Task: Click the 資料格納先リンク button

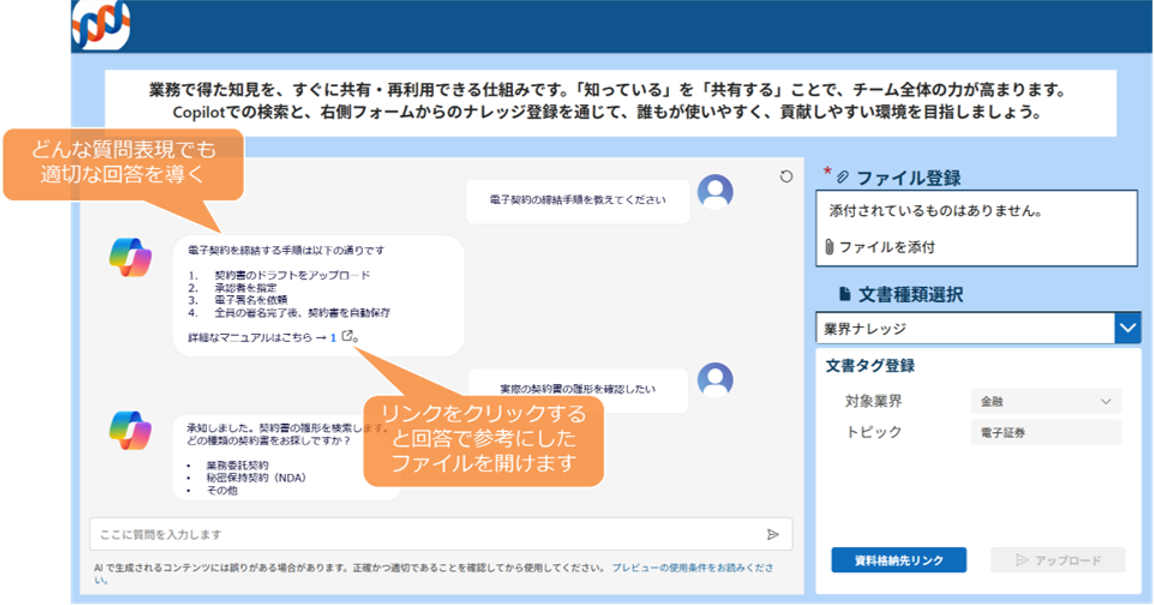Action: click(898, 560)
